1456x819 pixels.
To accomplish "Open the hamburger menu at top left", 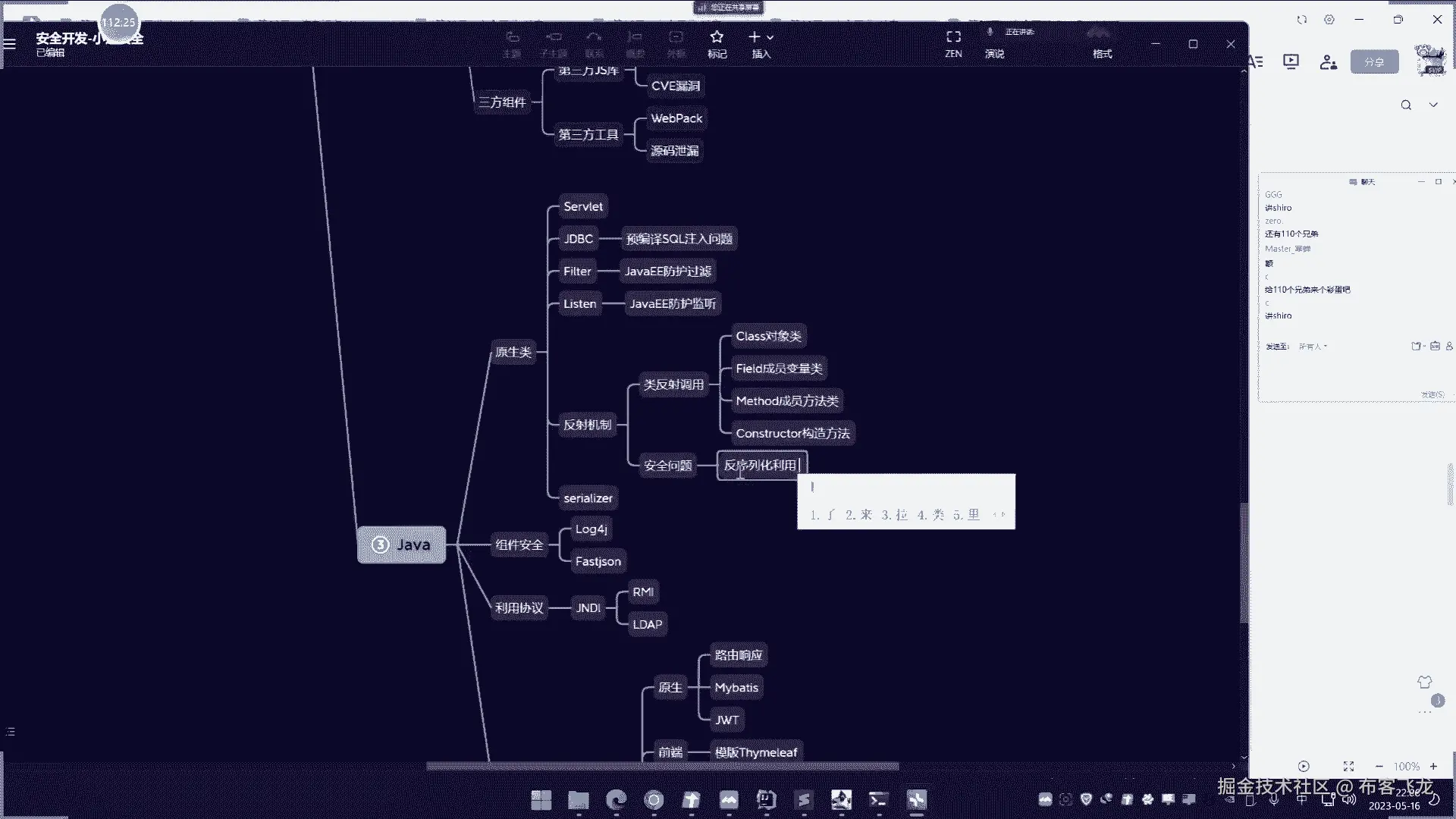I will click(10, 44).
